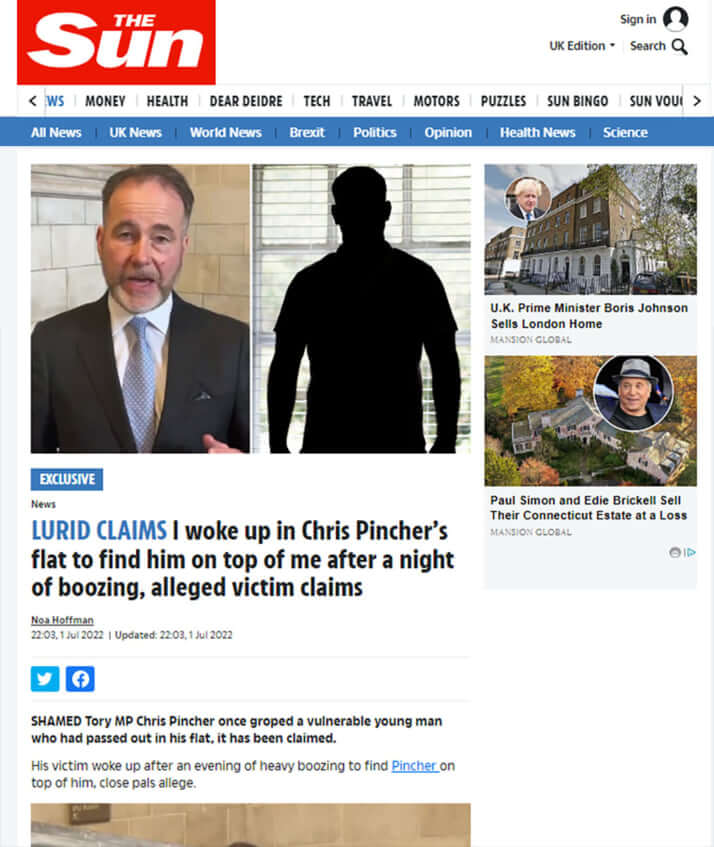Screen dimensions: 714x847
Task: Go to previous nav items with the left arrow
Action: [33, 101]
